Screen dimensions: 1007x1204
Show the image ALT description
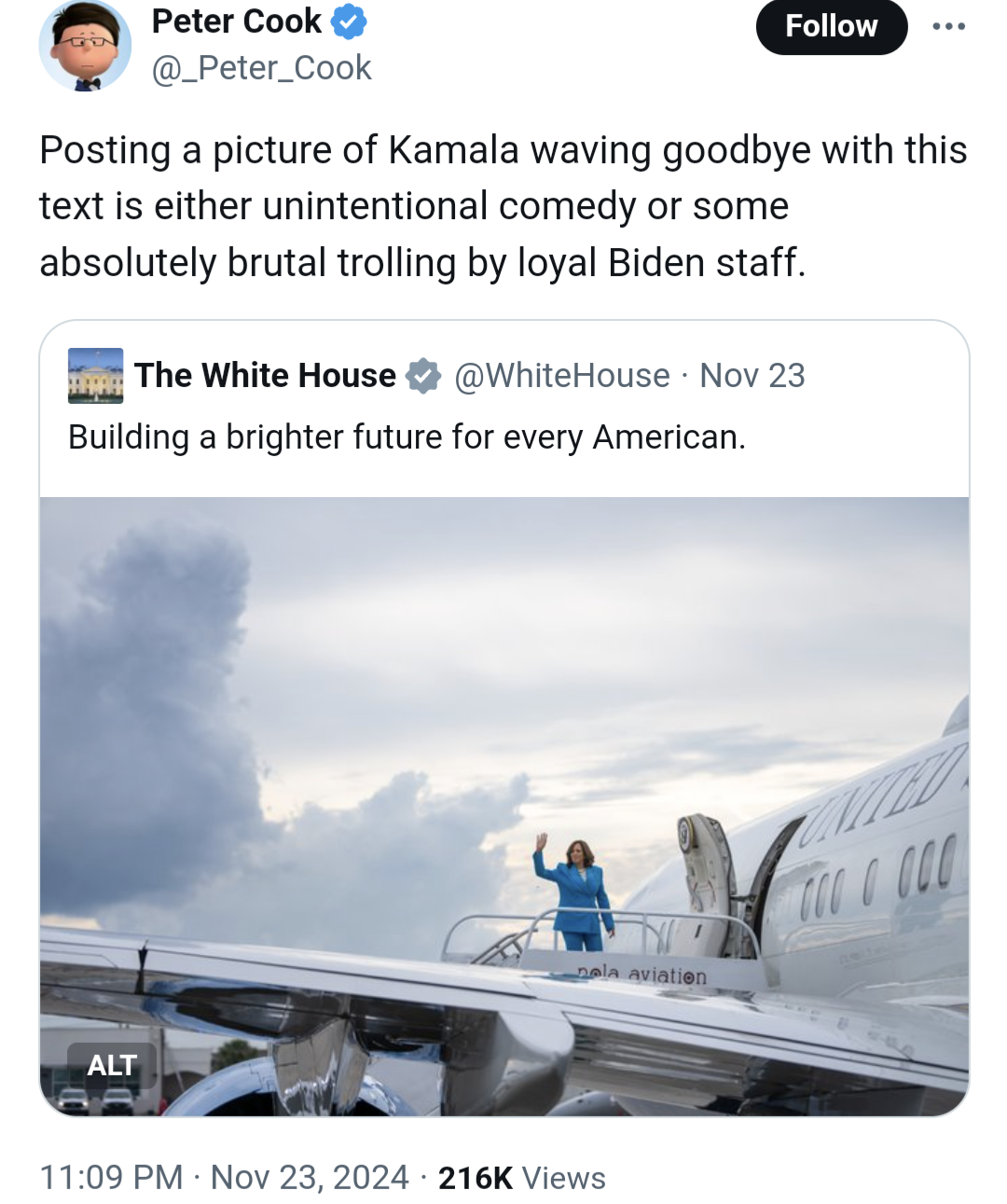pyautogui.click(x=112, y=1065)
